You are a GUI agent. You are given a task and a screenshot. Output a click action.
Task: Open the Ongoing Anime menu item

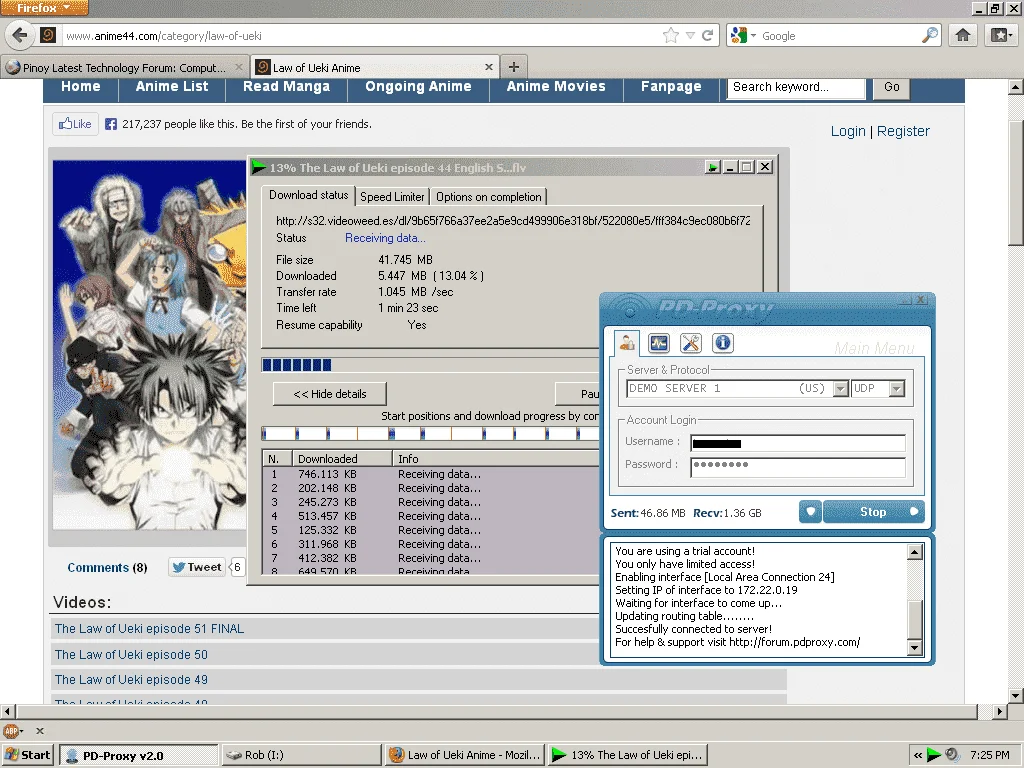point(418,87)
